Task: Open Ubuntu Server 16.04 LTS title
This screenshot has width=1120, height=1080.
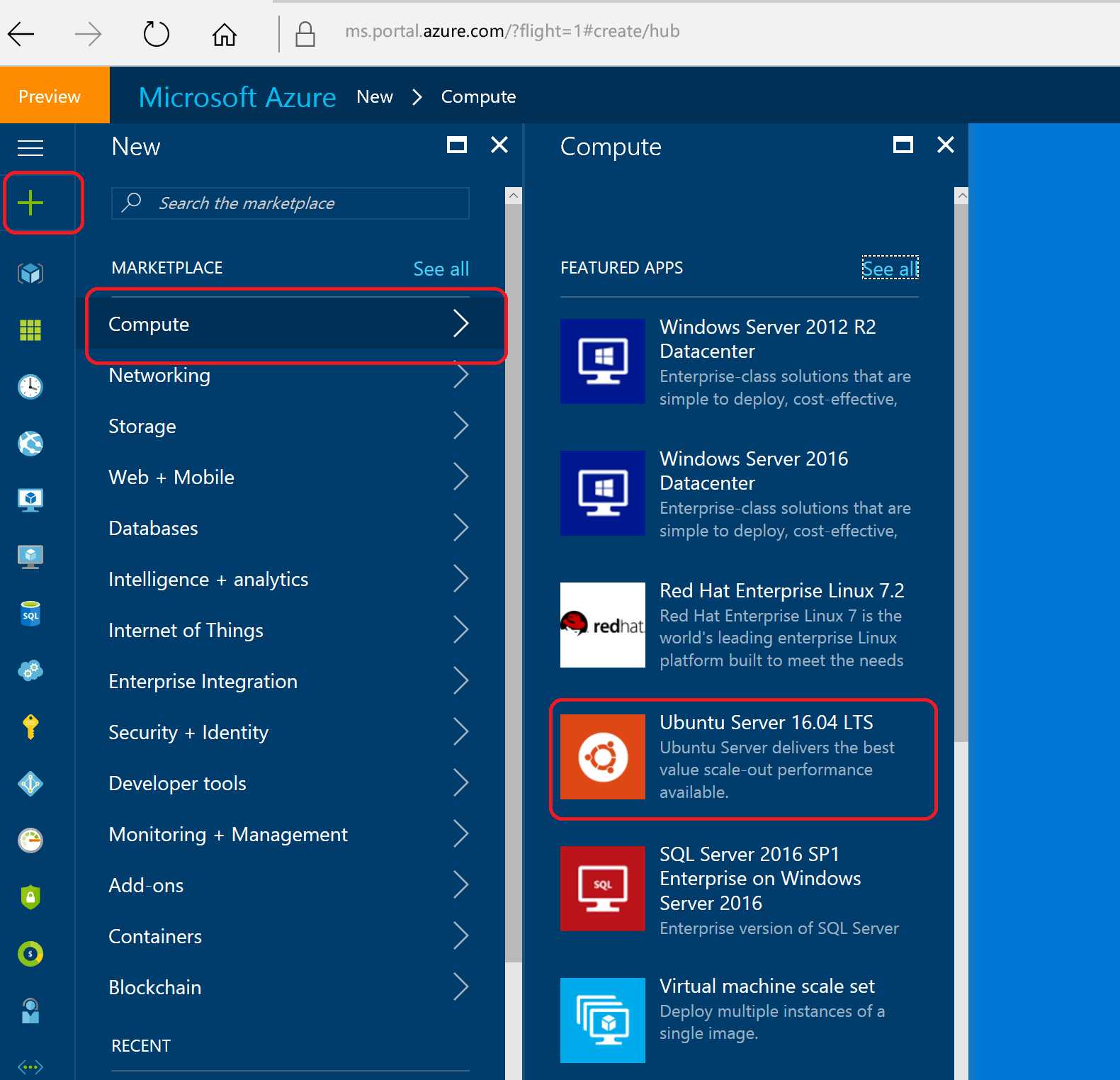Action: tap(767, 722)
